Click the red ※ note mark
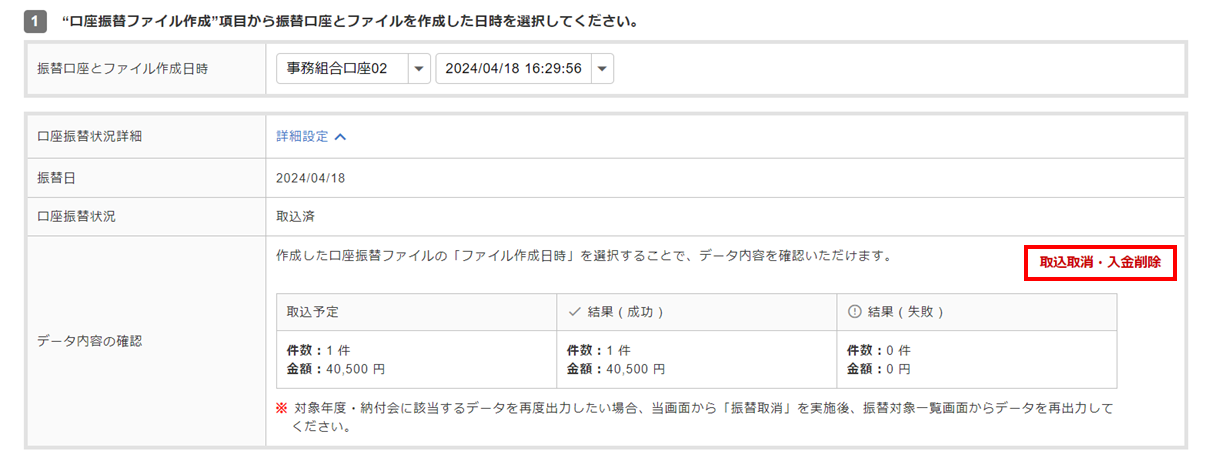This screenshot has width=1209, height=458. click(x=281, y=409)
